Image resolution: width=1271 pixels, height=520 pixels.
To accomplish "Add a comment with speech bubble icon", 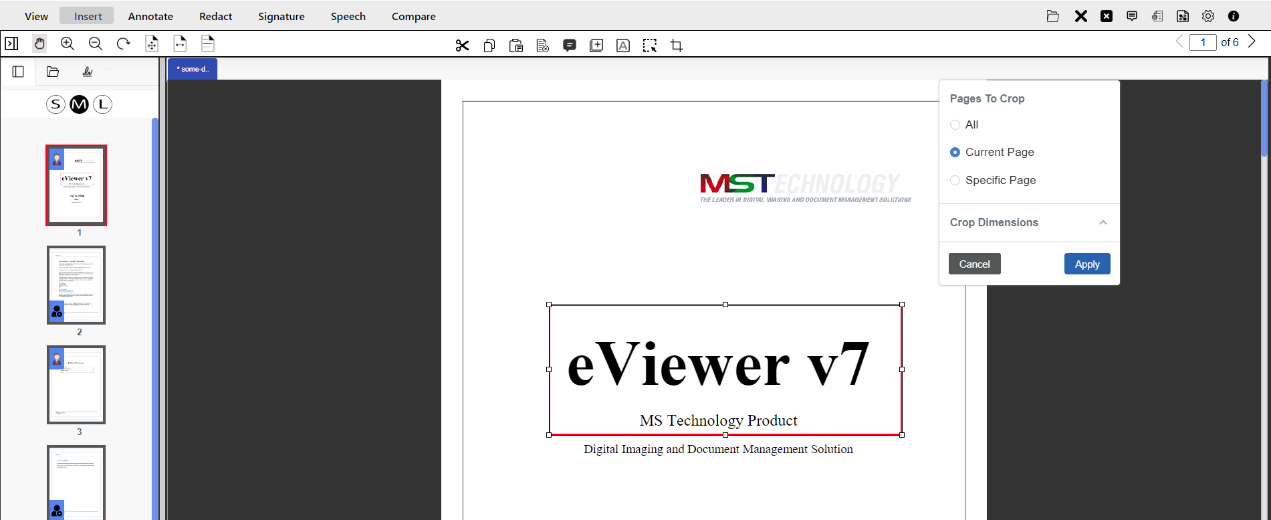I will click(x=570, y=45).
